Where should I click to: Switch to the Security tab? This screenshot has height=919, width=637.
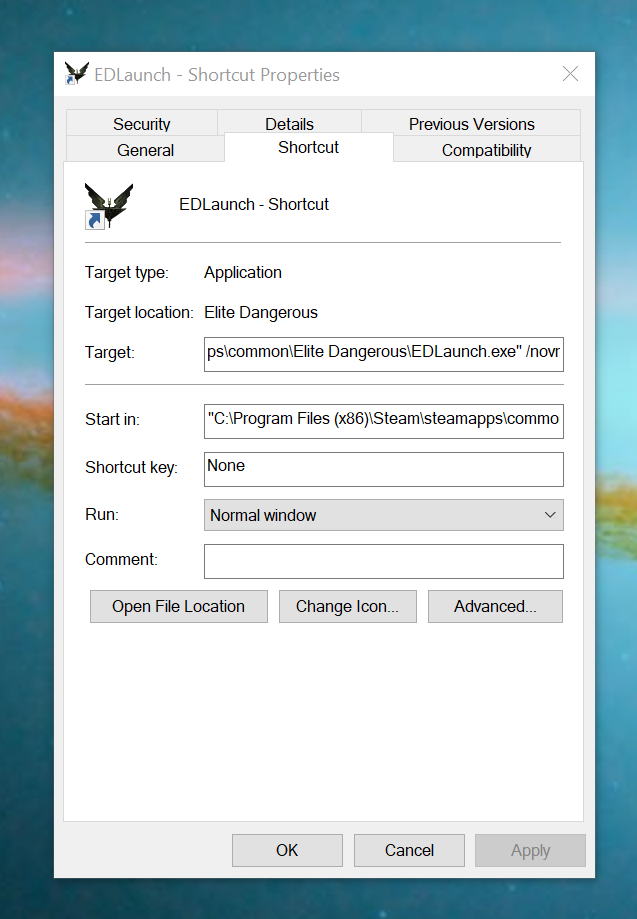(142, 124)
